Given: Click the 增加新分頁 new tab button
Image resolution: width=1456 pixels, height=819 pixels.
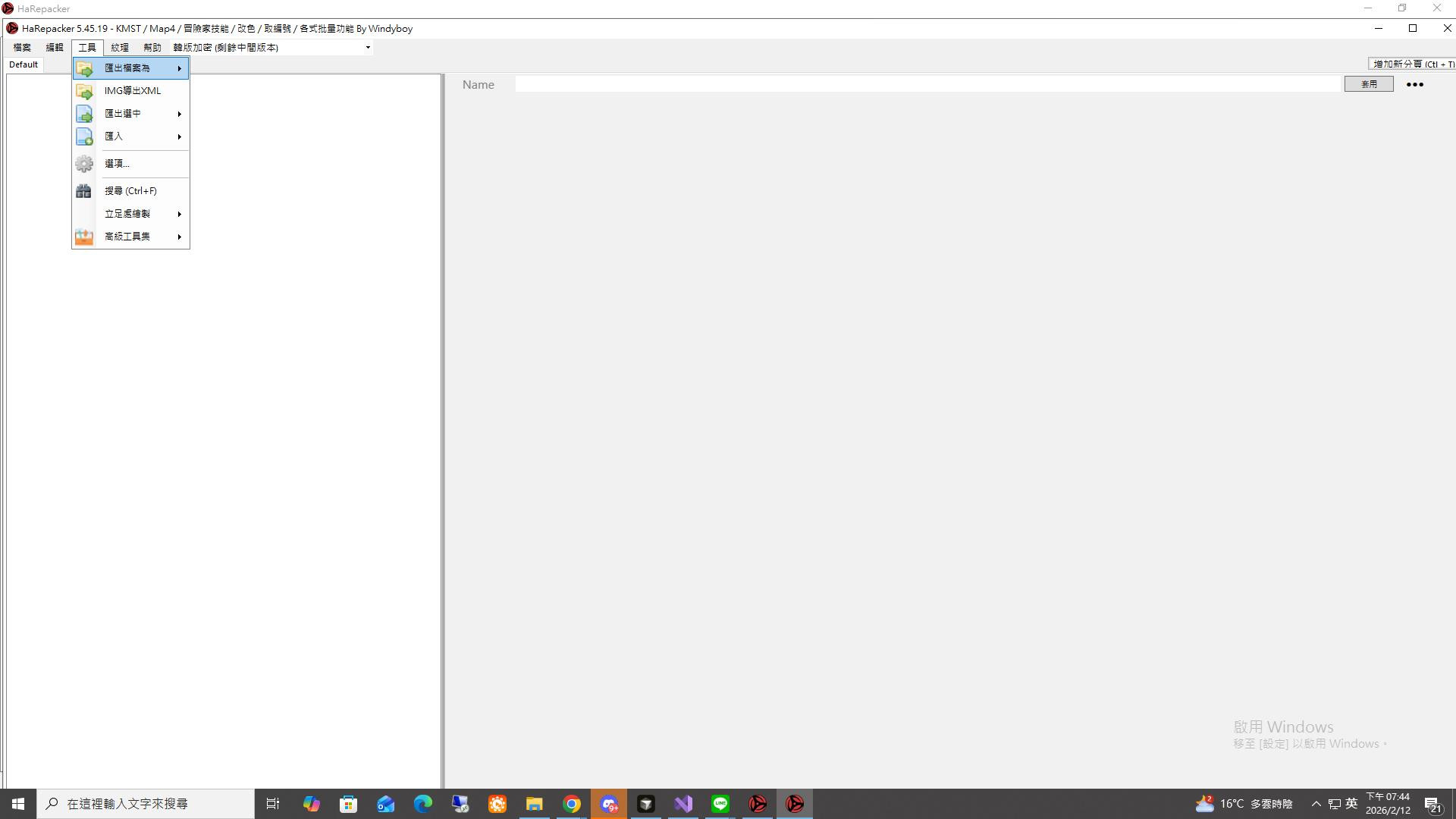Looking at the screenshot, I should point(1412,64).
